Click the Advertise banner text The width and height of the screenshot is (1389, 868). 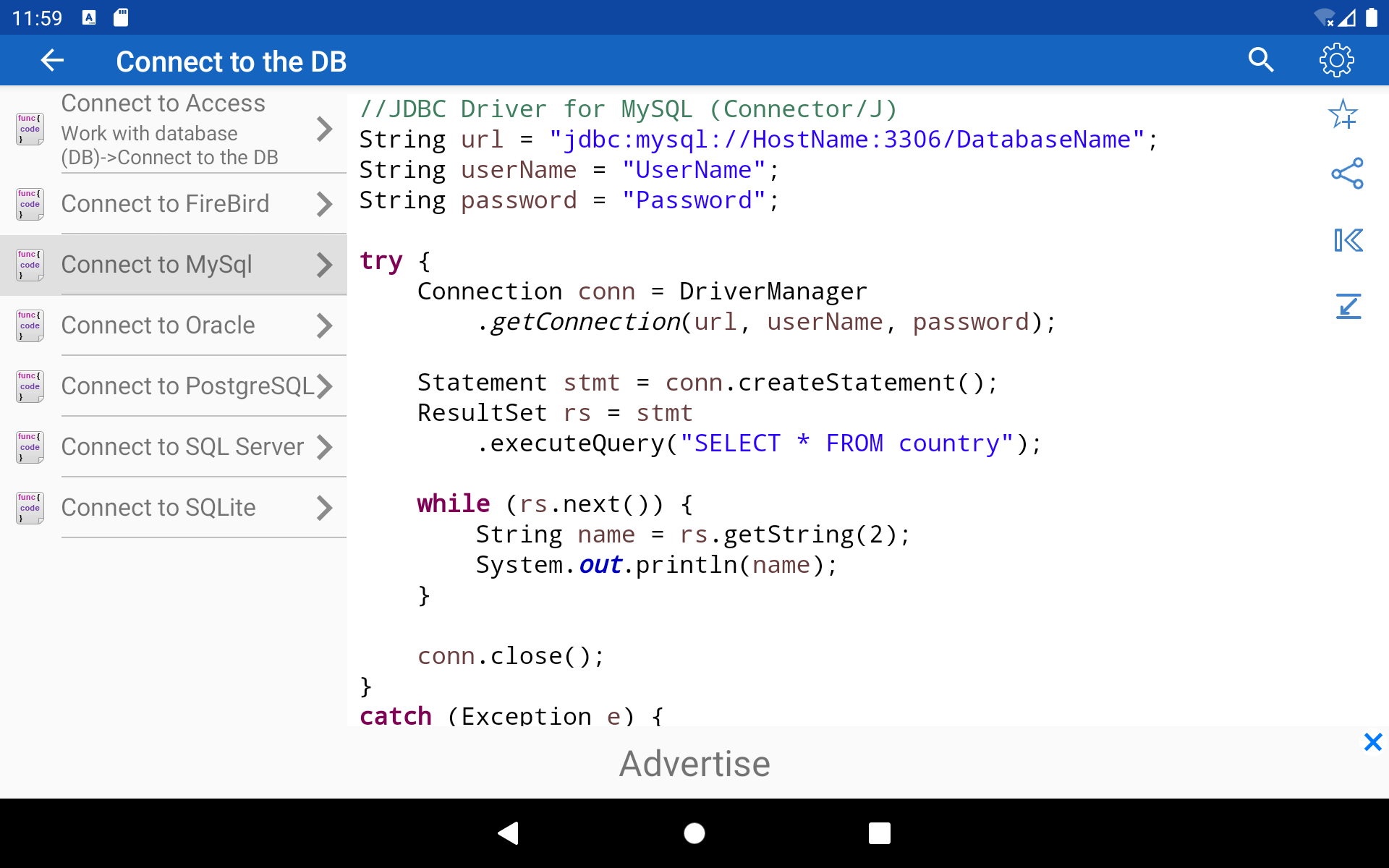(694, 764)
